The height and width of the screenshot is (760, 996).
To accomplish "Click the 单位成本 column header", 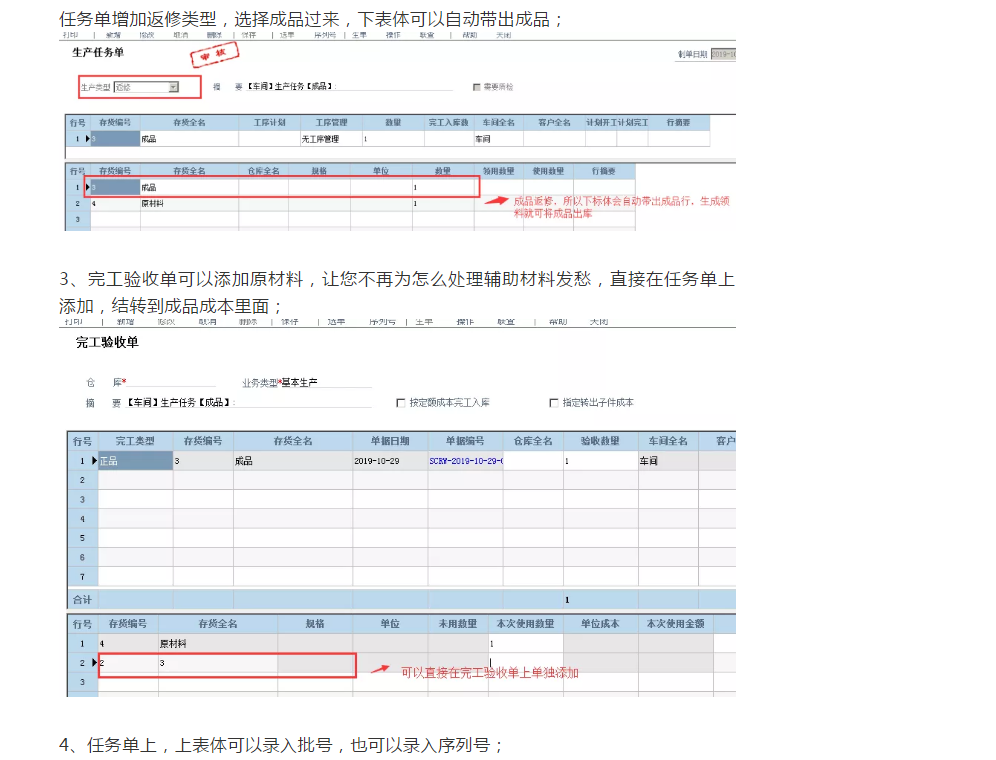I will tap(600, 624).
